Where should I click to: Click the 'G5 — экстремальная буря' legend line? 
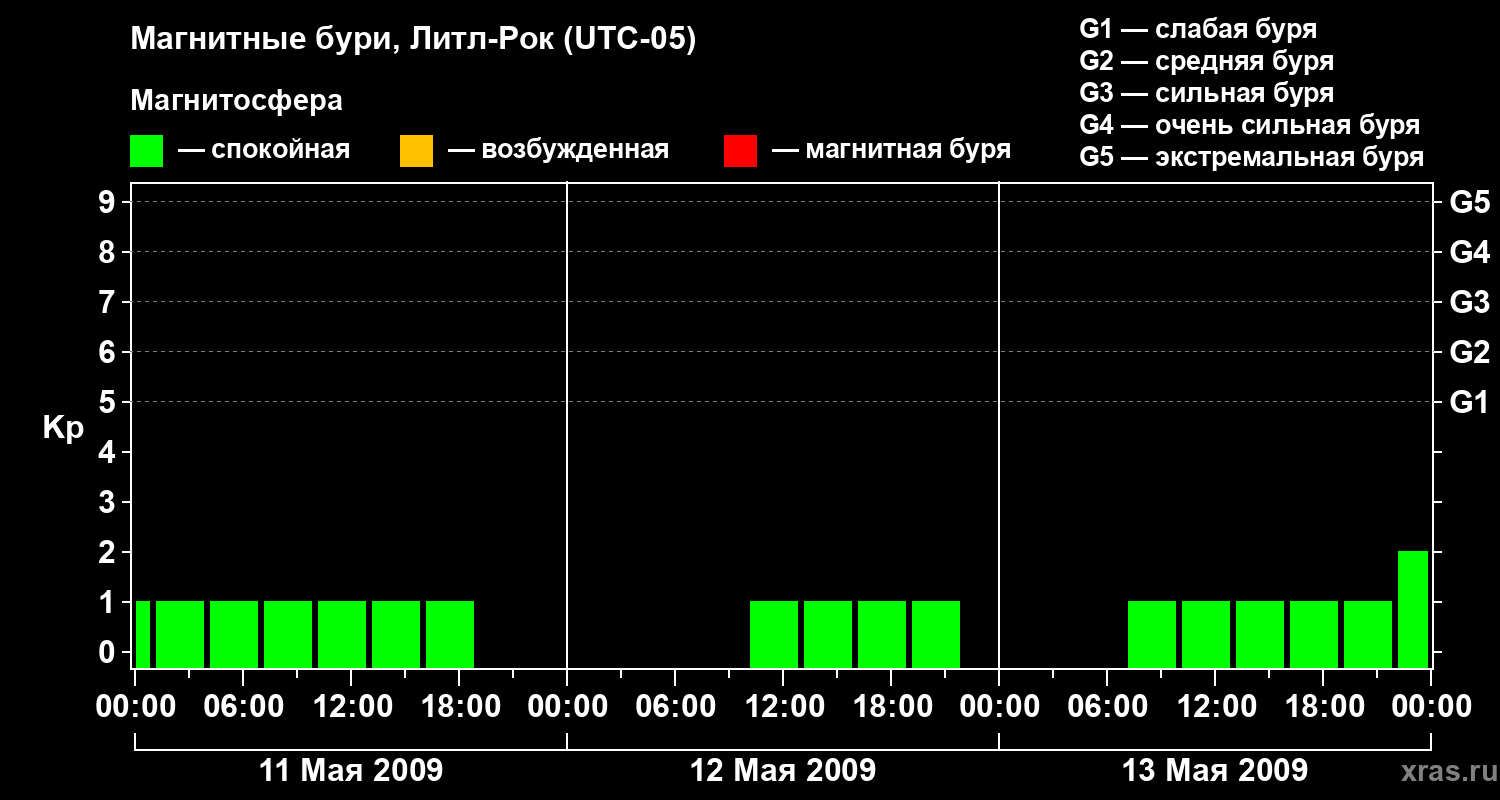point(1251,157)
